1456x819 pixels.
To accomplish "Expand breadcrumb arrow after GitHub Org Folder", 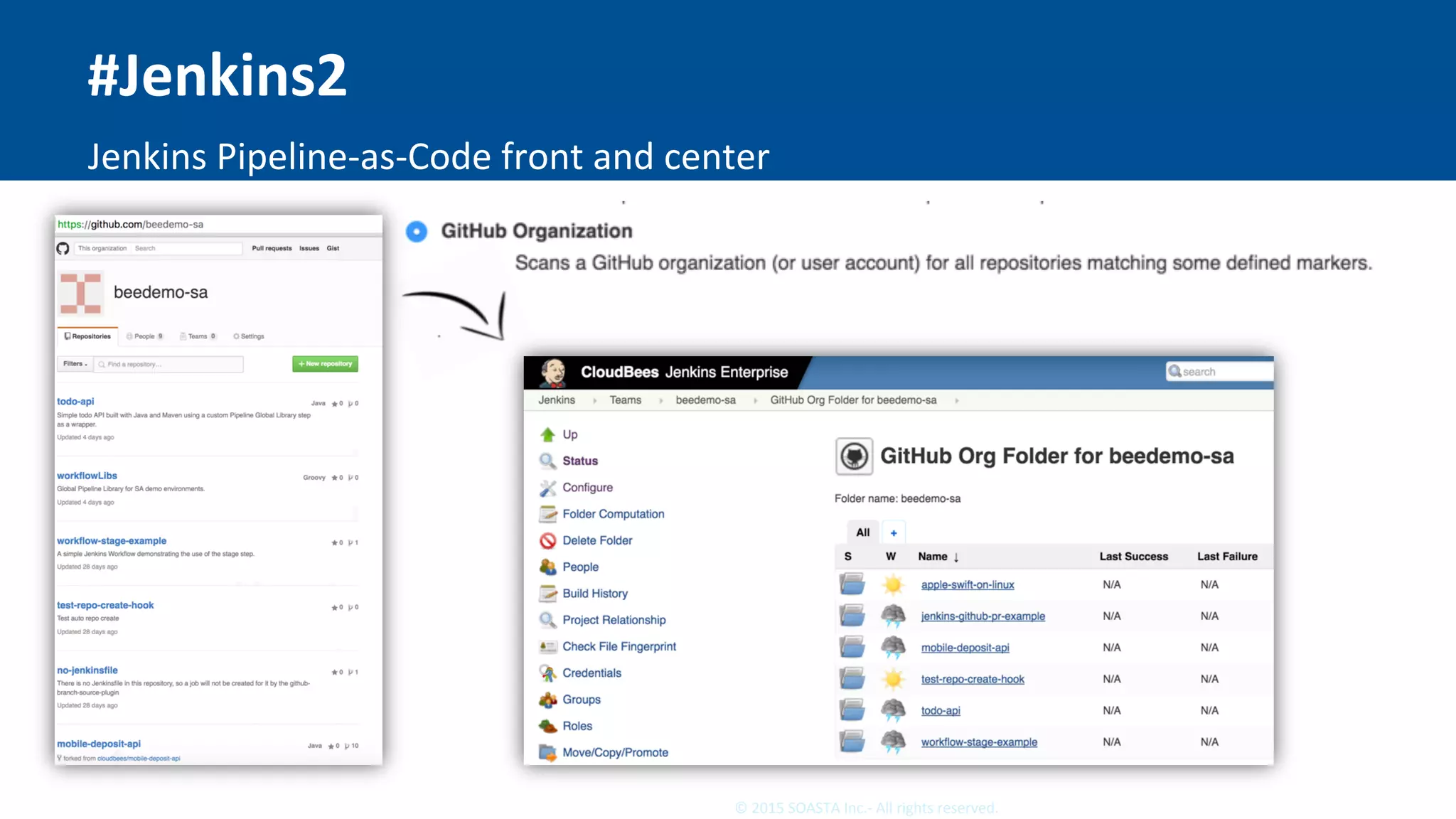I will tap(957, 401).
